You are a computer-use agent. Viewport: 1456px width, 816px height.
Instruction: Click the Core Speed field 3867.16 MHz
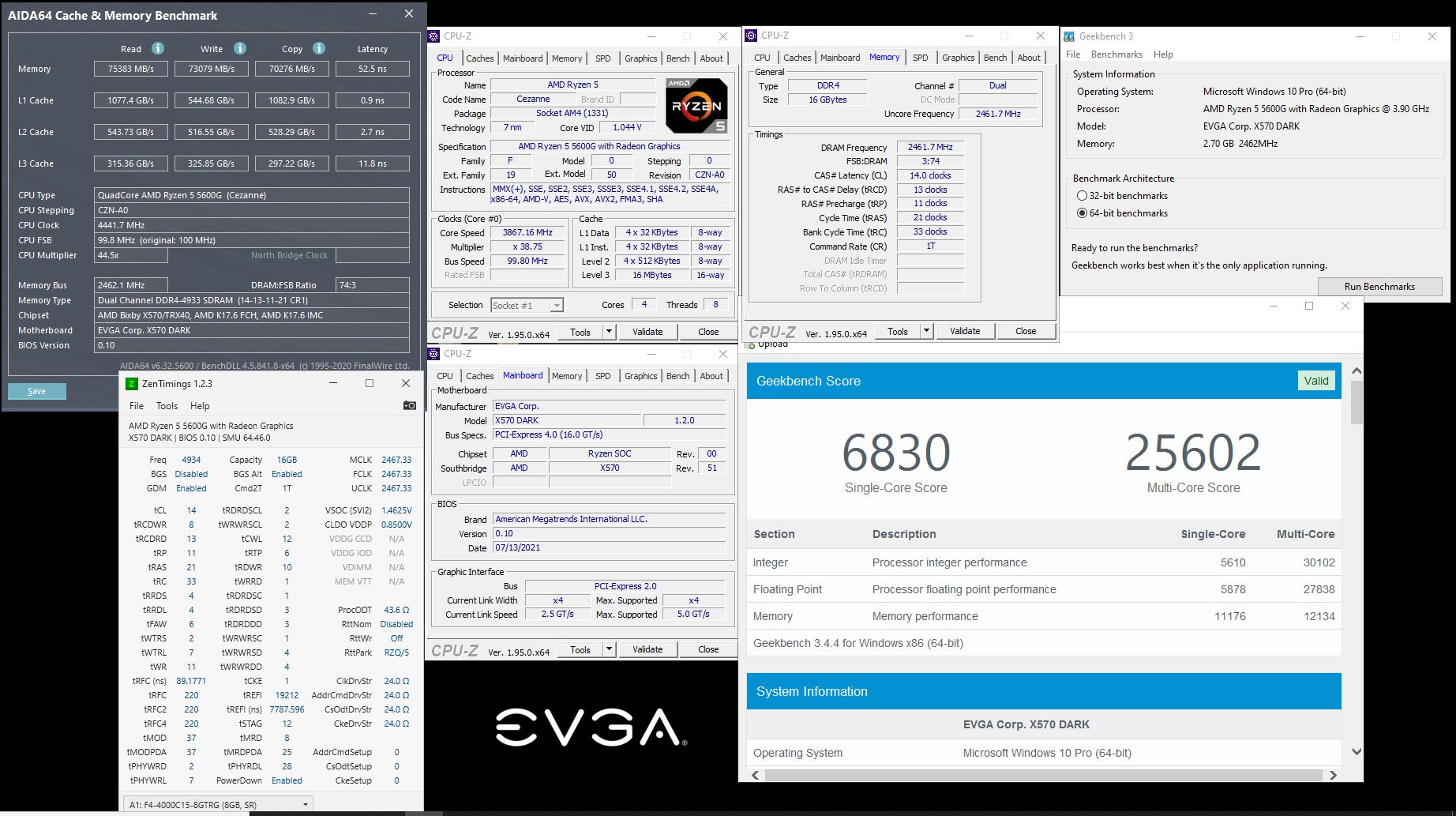click(527, 233)
